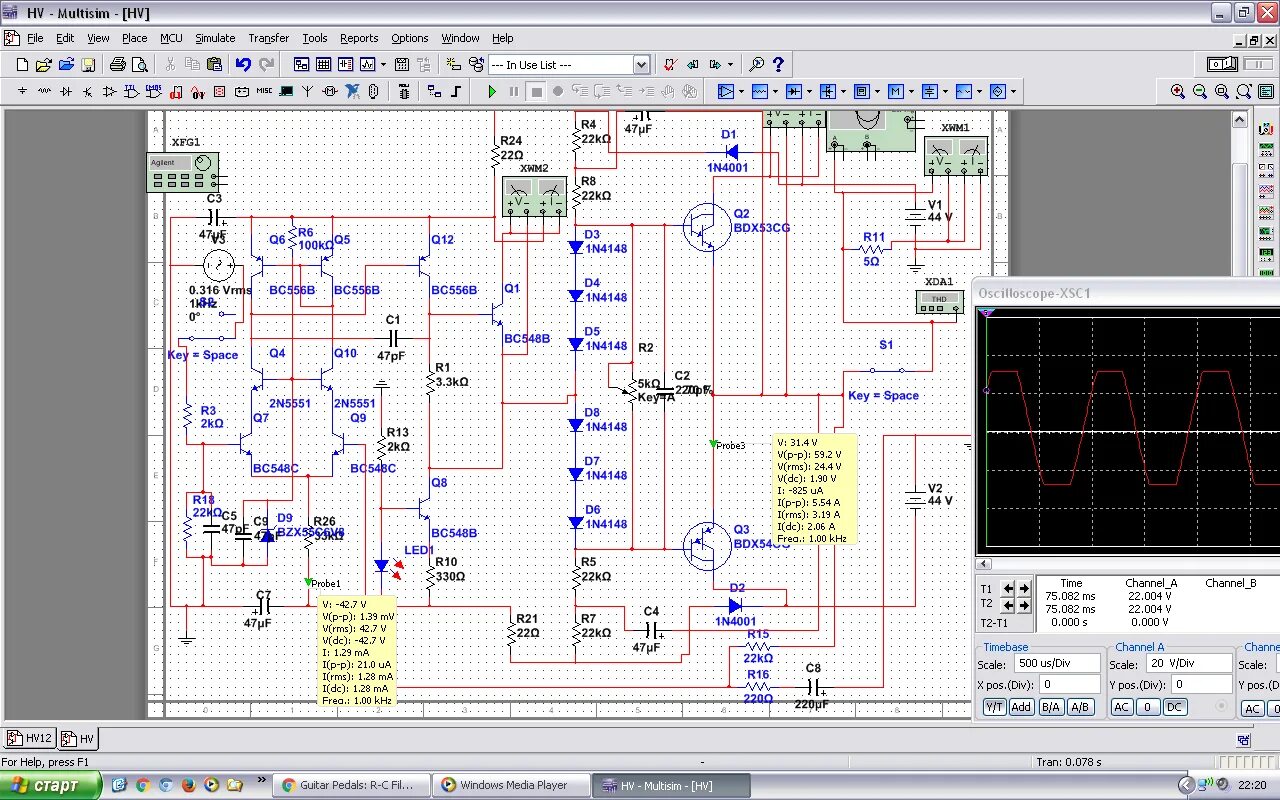1280x800 pixels.
Task: Move cursor T1 right
Action: 1024,588
